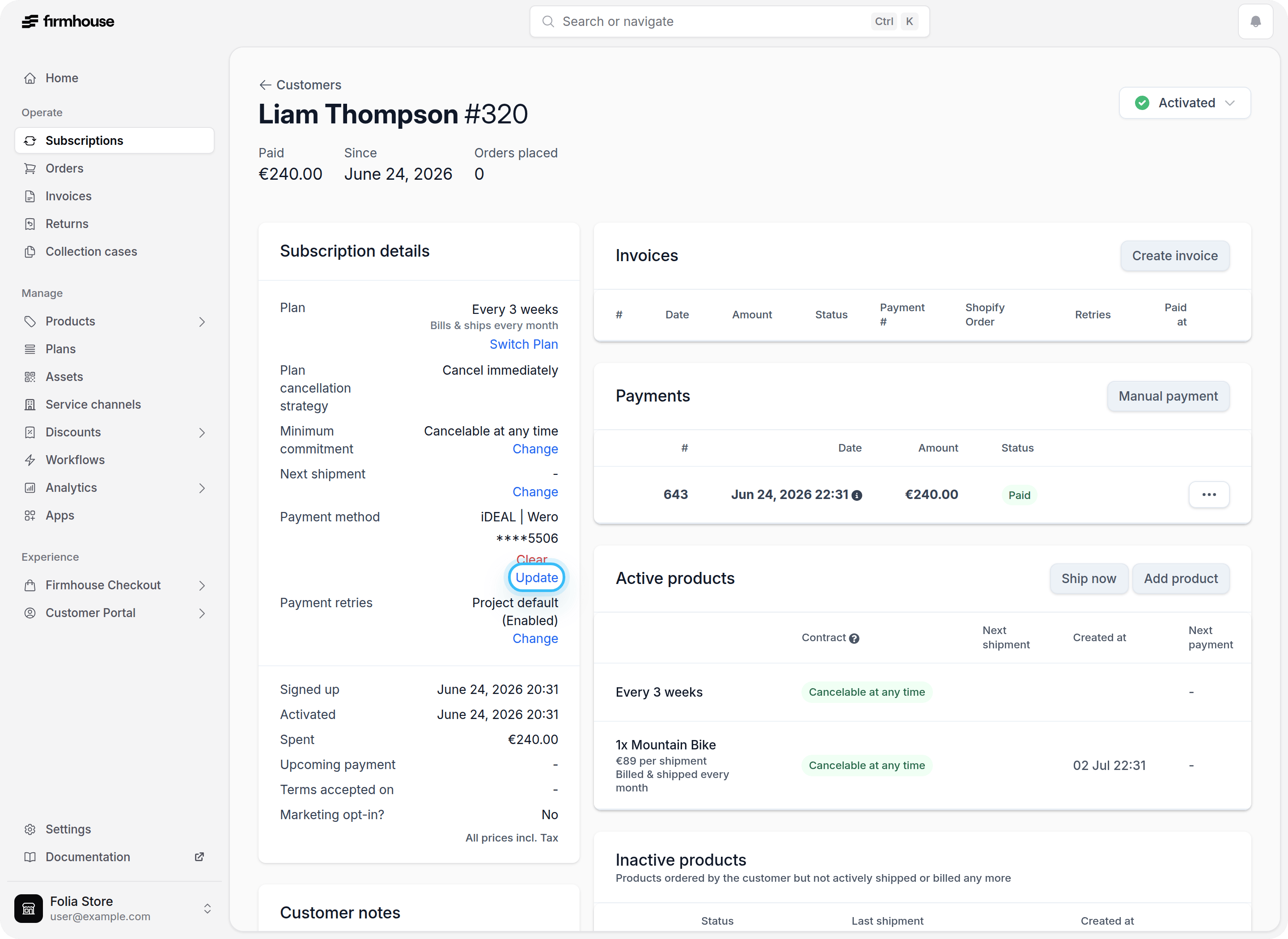Change the Payment retries setting

click(x=535, y=639)
